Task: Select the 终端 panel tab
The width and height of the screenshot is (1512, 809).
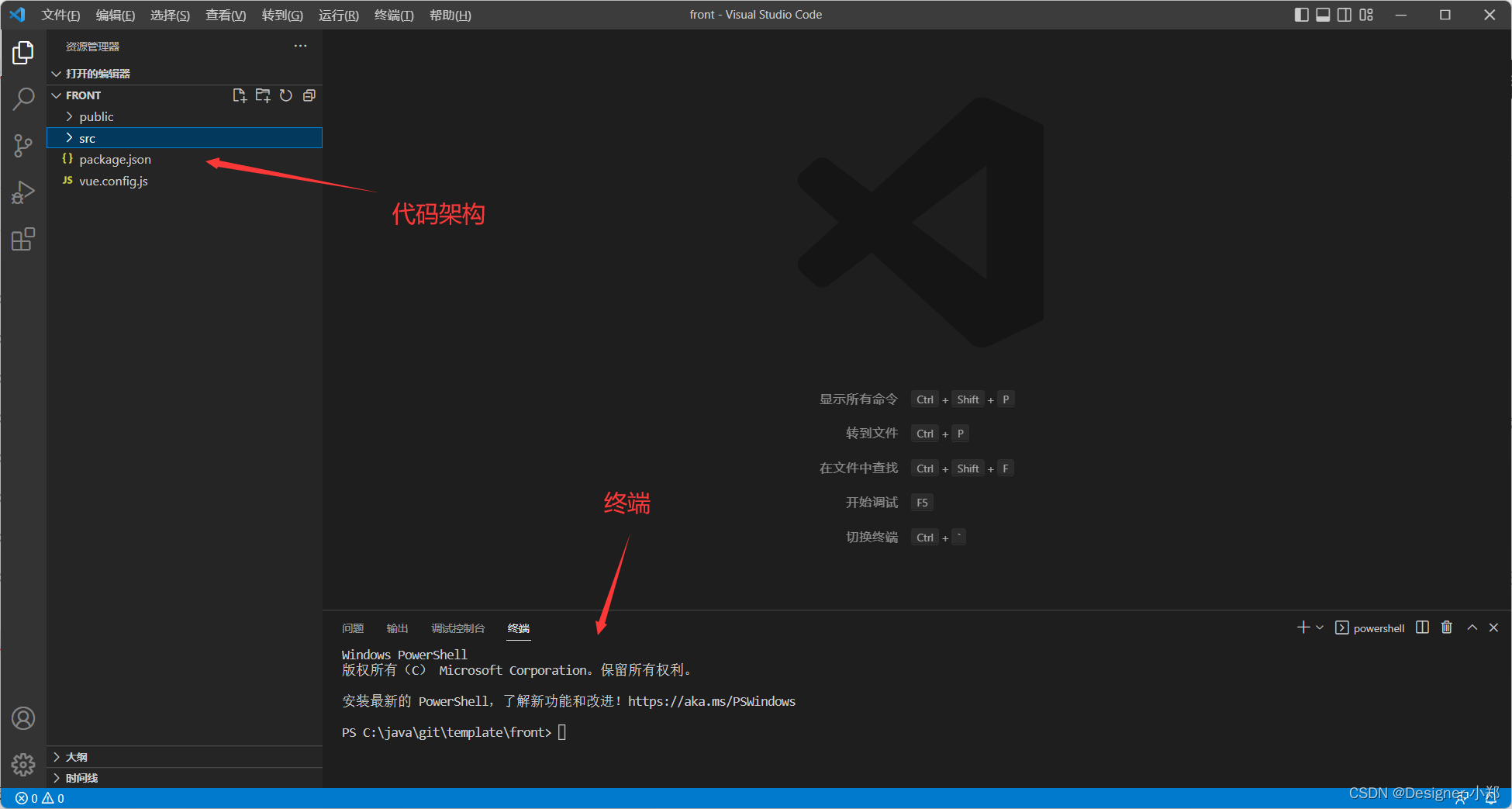Action: (x=519, y=628)
